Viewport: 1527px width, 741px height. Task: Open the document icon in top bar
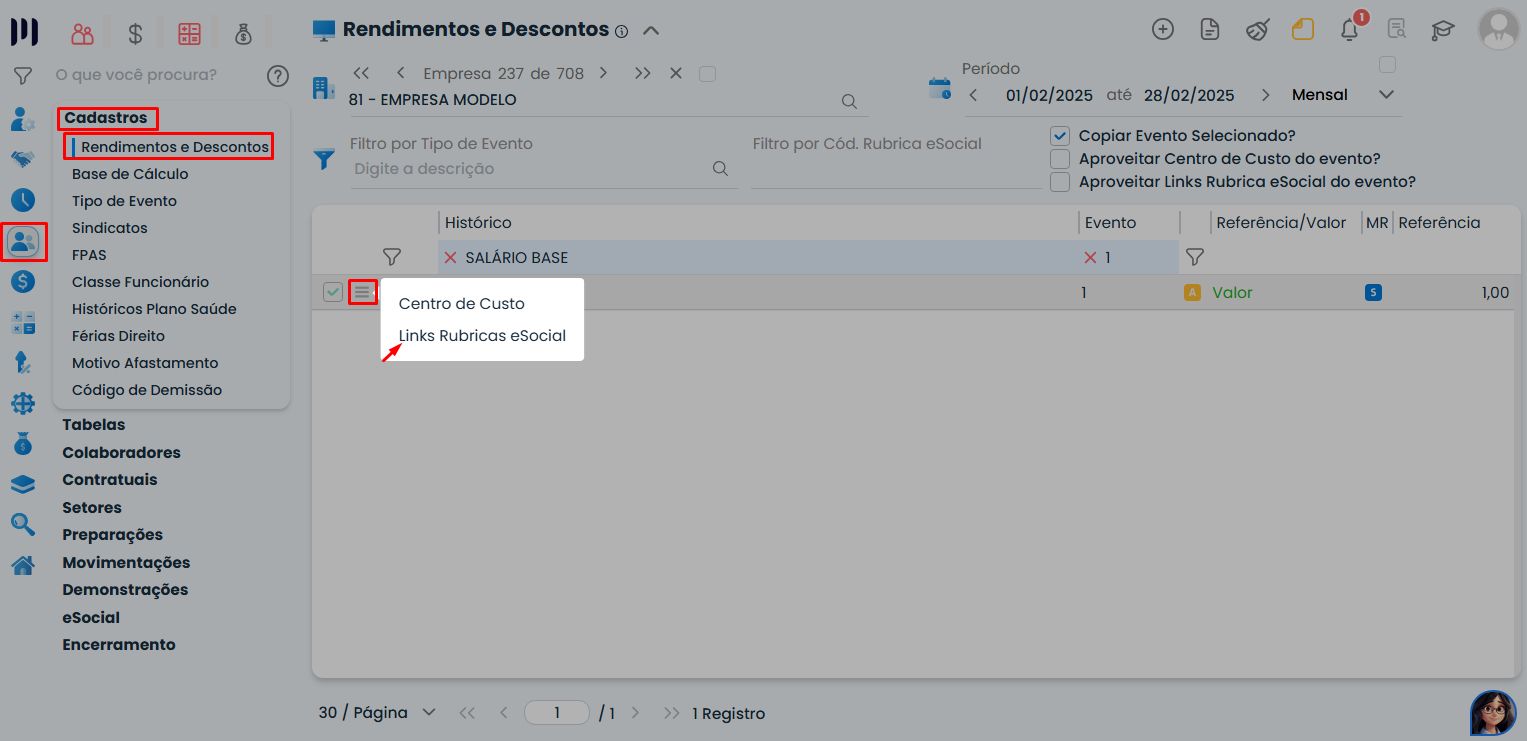1210,29
